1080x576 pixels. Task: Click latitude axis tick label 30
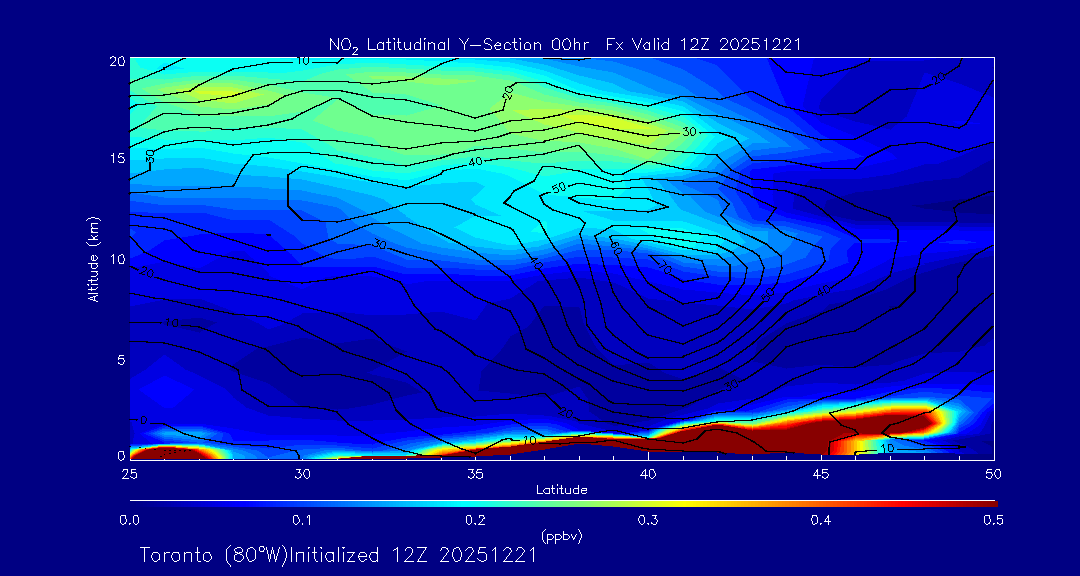[302, 474]
